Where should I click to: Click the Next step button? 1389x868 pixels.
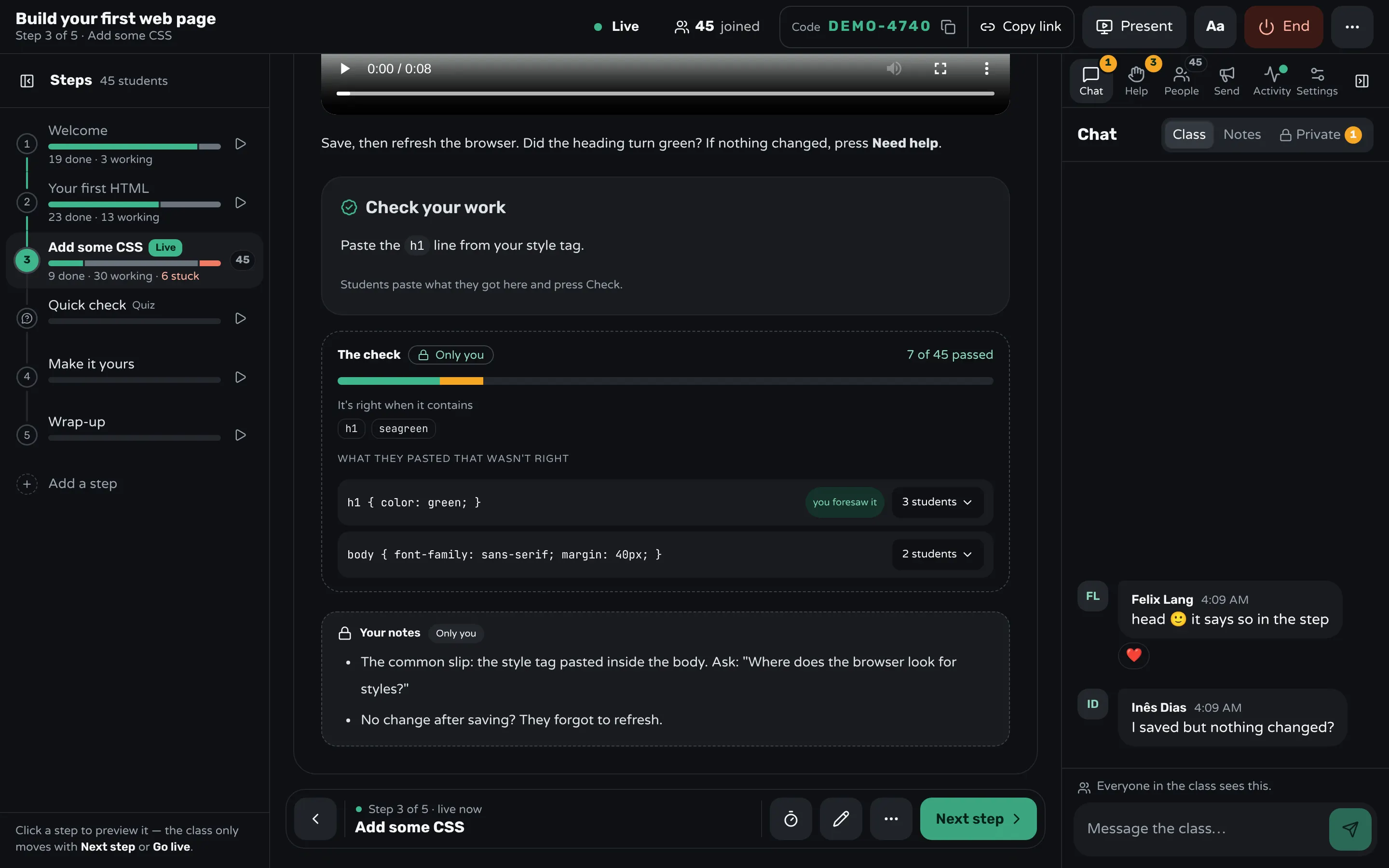(978, 819)
